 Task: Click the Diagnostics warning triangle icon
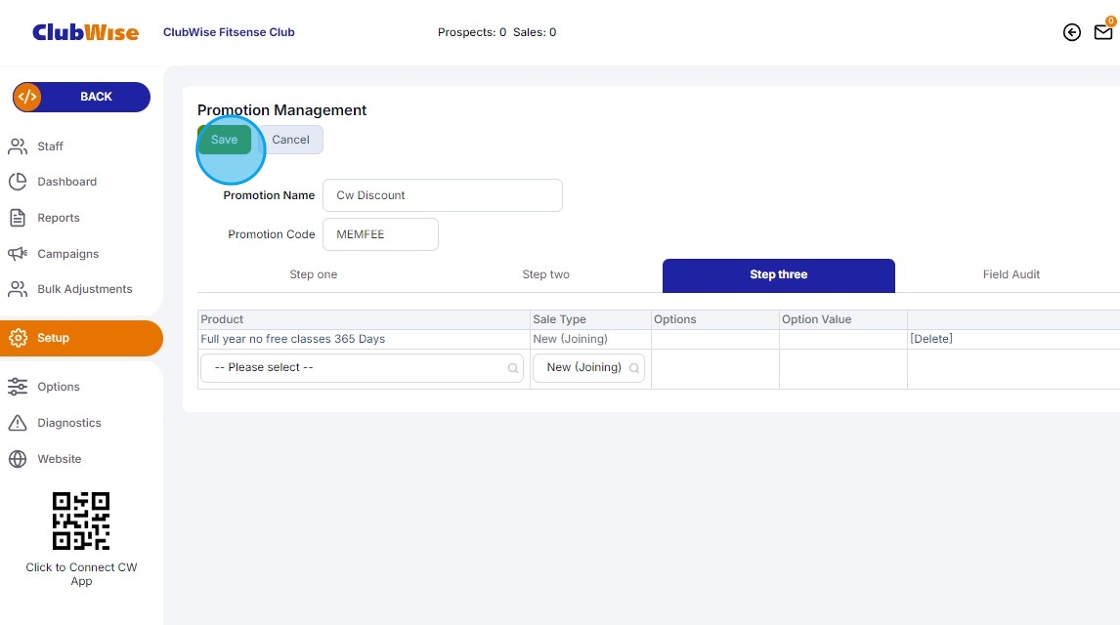tap(18, 423)
